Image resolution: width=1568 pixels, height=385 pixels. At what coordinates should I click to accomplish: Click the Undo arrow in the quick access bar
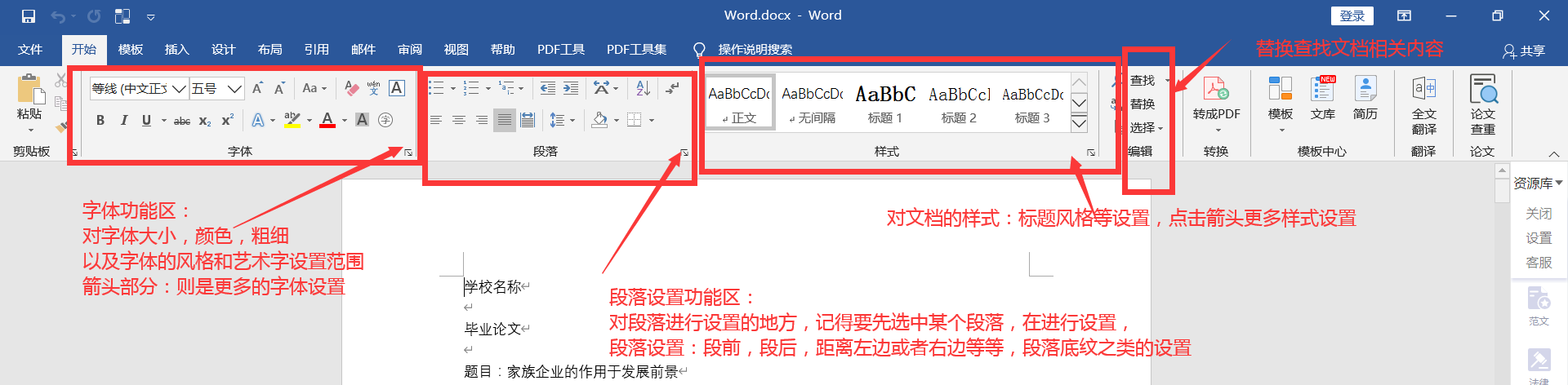point(58,16)
